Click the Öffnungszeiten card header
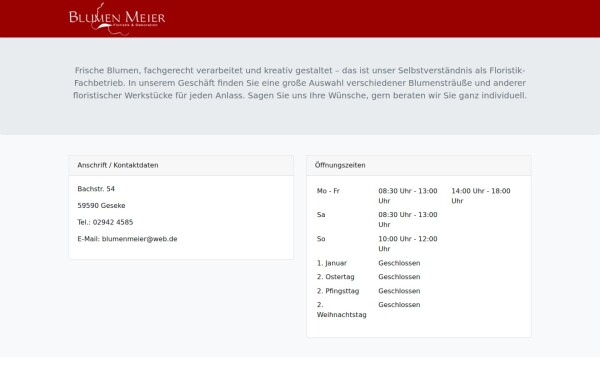The image size is (600, 375). point(419,165)
